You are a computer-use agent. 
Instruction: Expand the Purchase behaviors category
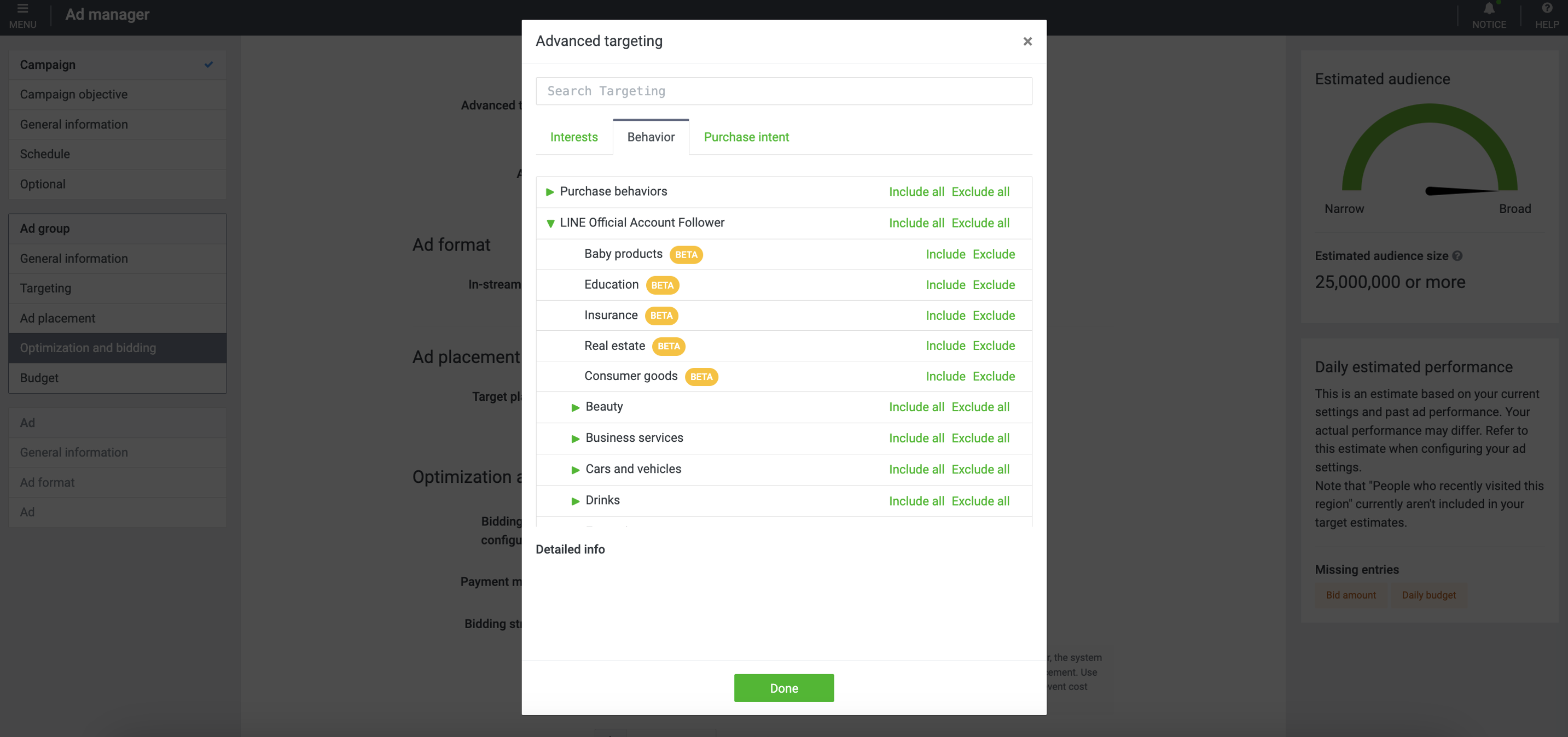coord(550,191)
